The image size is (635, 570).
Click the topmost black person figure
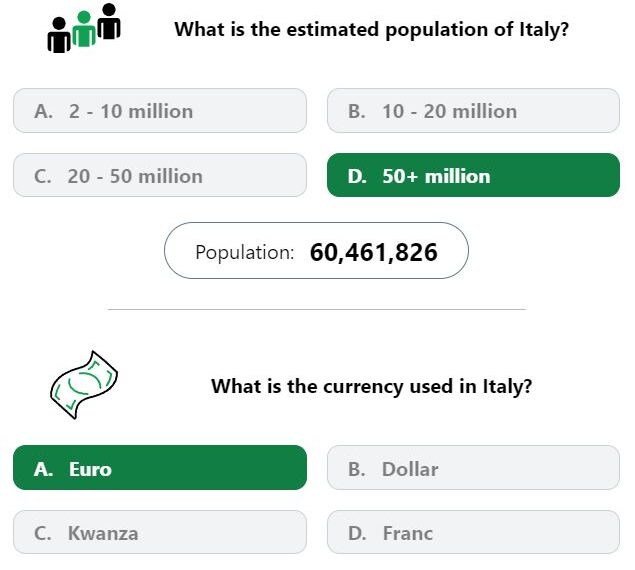(x=109, y=21)
